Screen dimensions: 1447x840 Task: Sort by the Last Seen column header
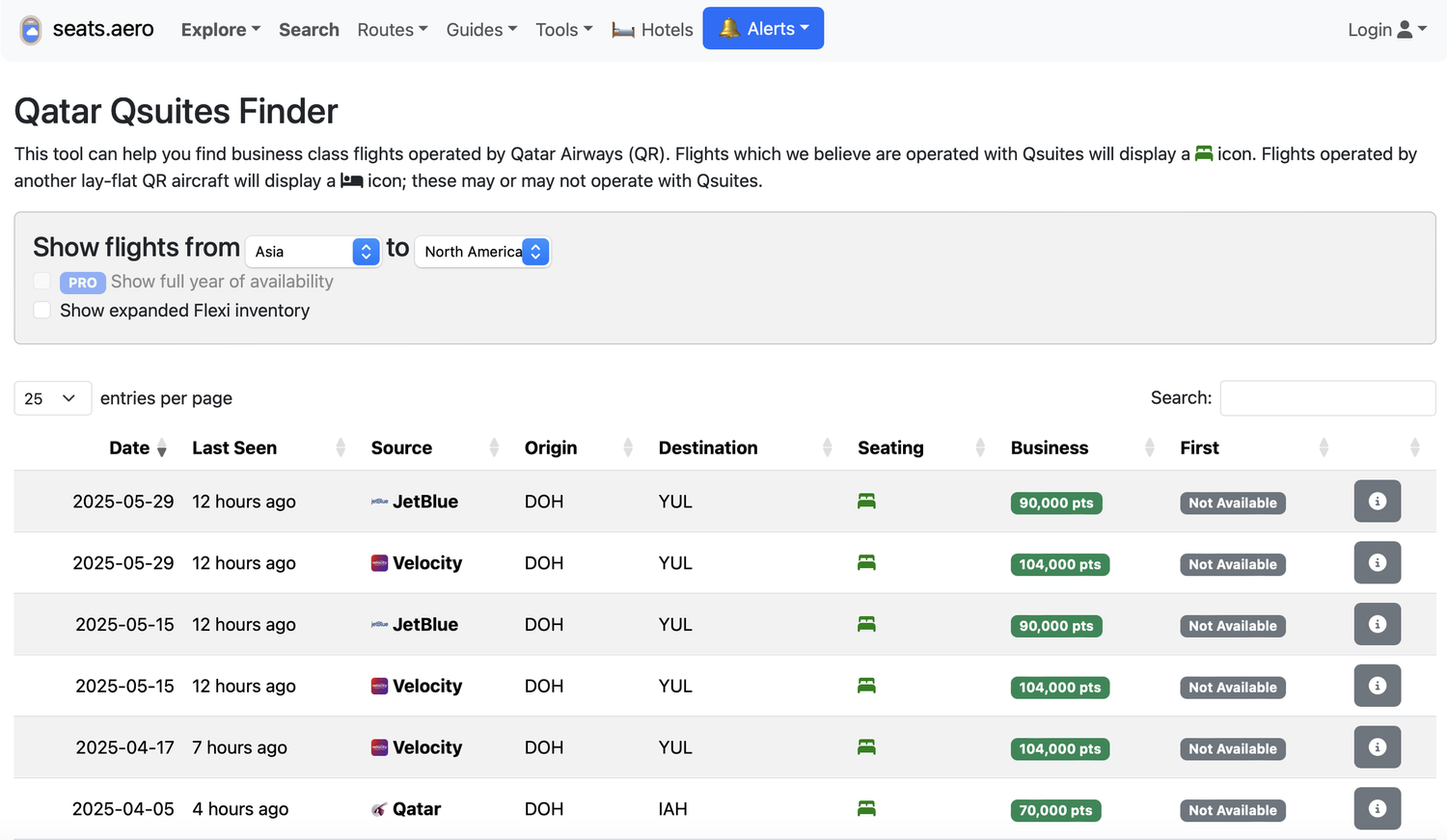(234, 448)
